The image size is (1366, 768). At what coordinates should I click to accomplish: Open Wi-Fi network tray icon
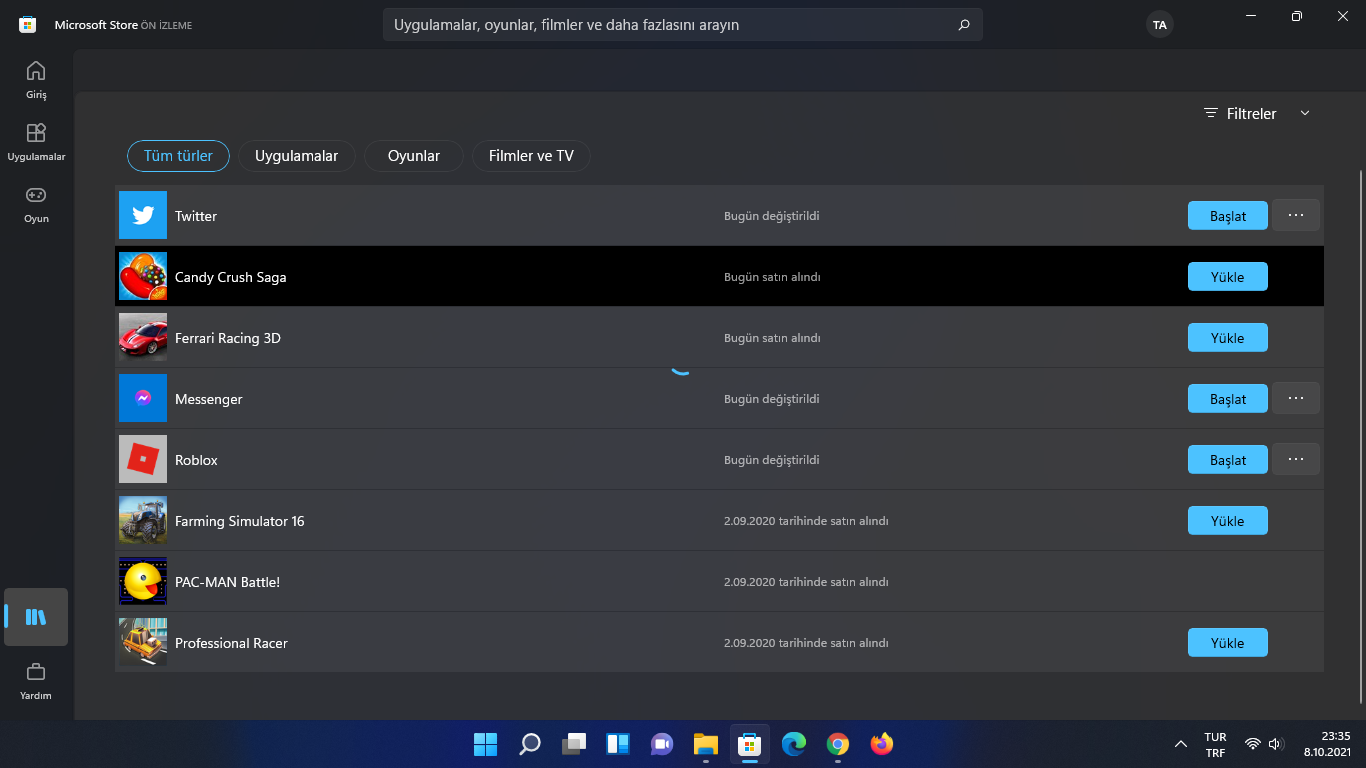(1252, 744)
